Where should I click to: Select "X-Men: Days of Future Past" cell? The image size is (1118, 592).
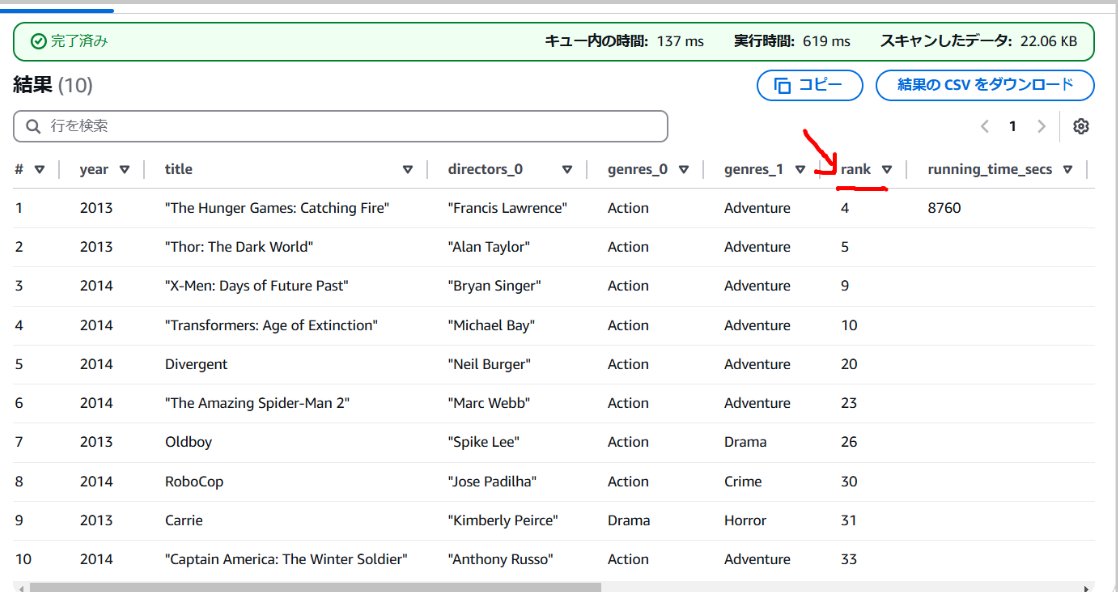click(257, 286)
